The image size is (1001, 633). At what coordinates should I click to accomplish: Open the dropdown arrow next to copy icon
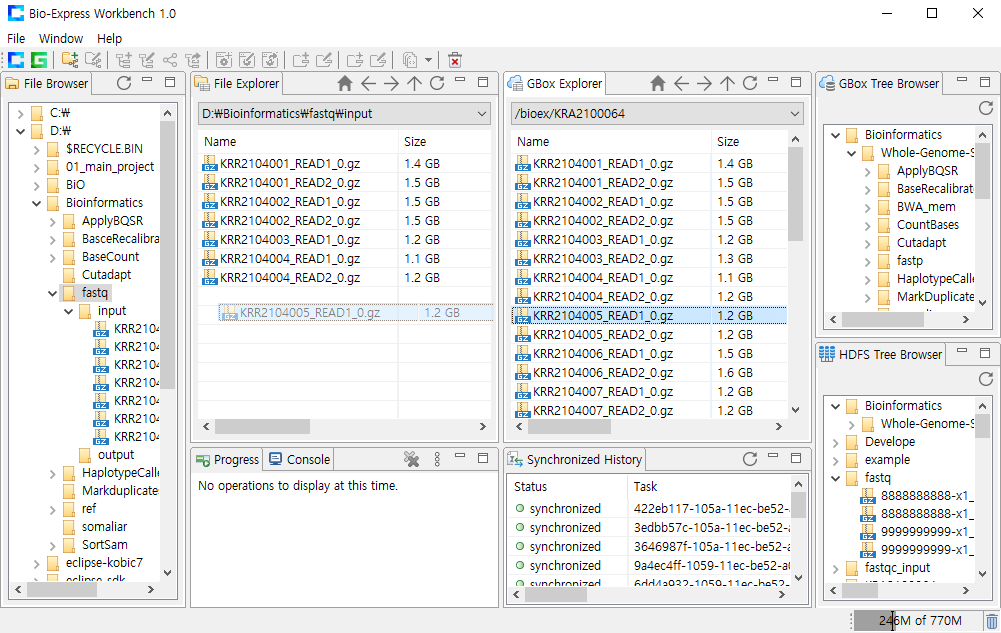click(x=428, y=60)
